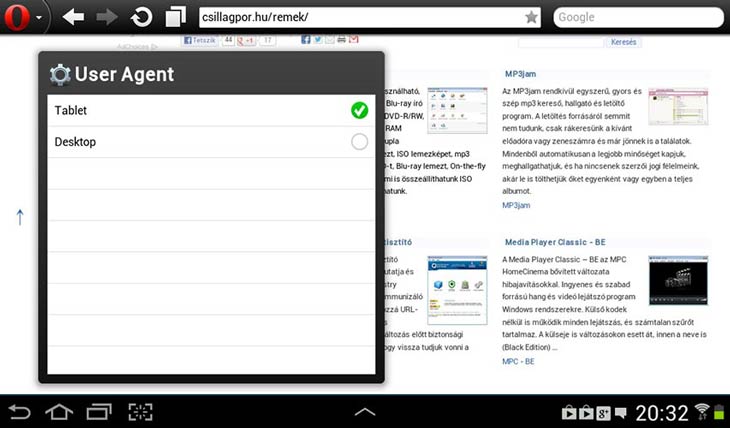Viewport: 730px width, 428px height.
Task: Select the Desktop user agent option
Action: [211, 142]
